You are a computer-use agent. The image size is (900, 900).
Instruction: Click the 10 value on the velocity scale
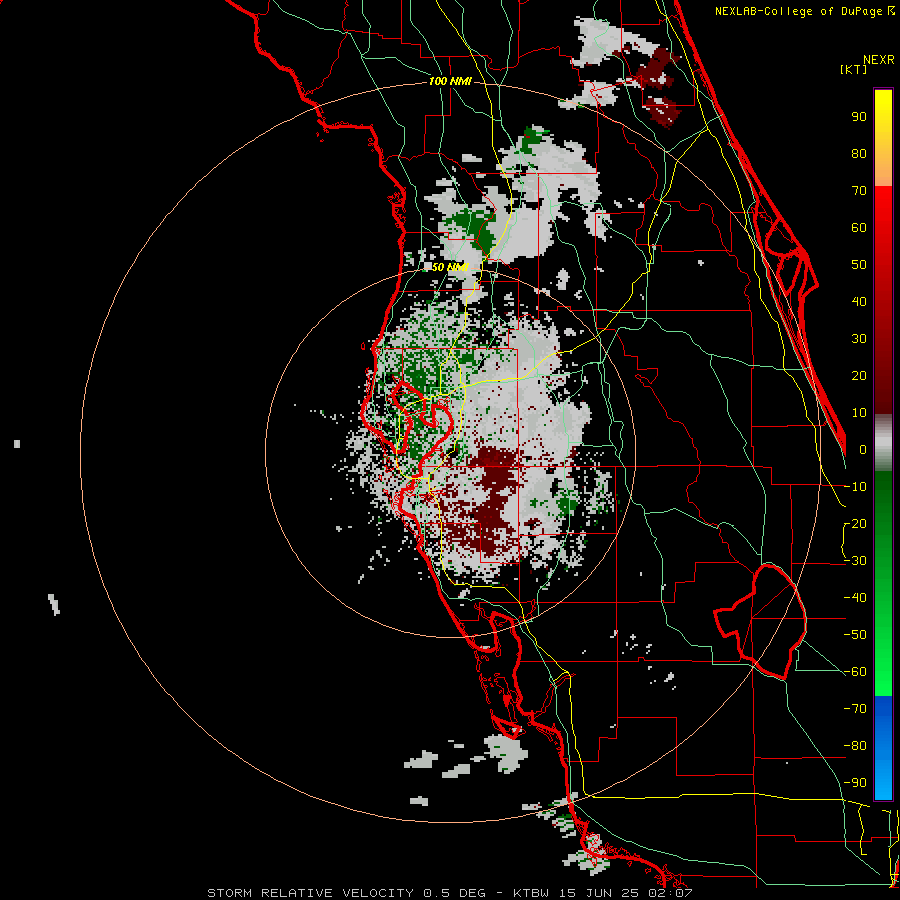[x=859, y=413]
